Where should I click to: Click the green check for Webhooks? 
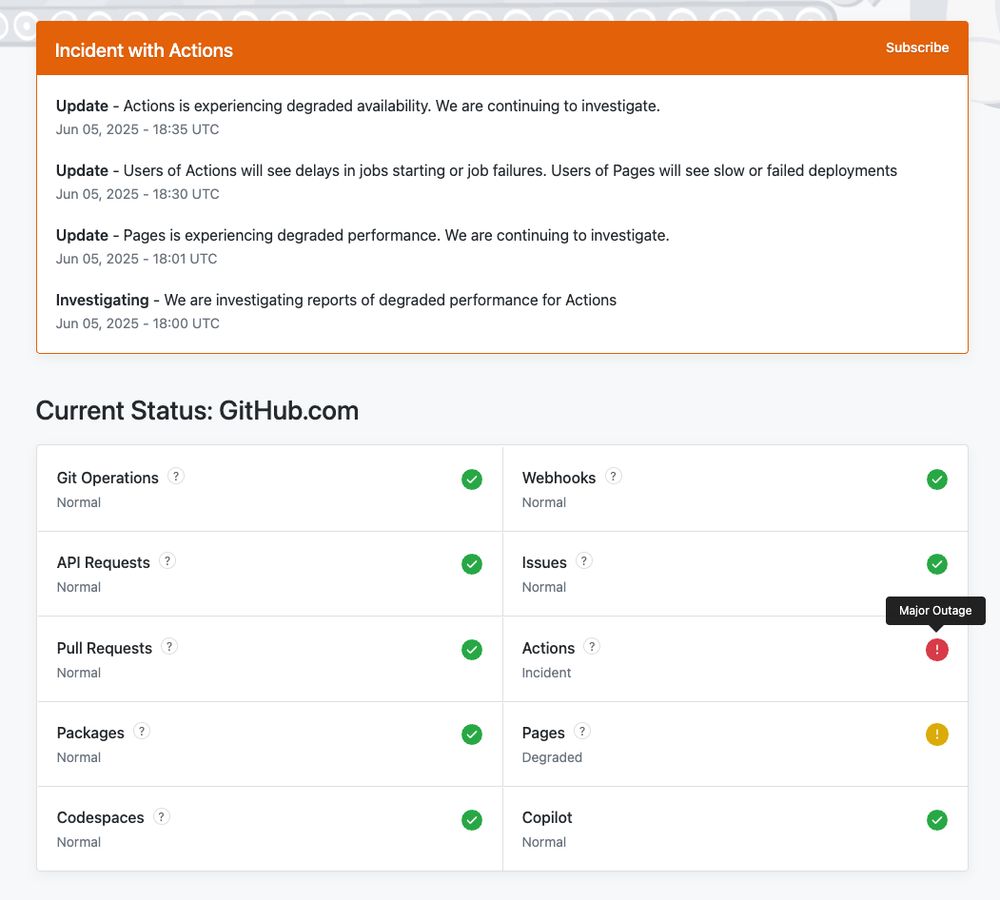pyautogui.click(x=937, y=479)
